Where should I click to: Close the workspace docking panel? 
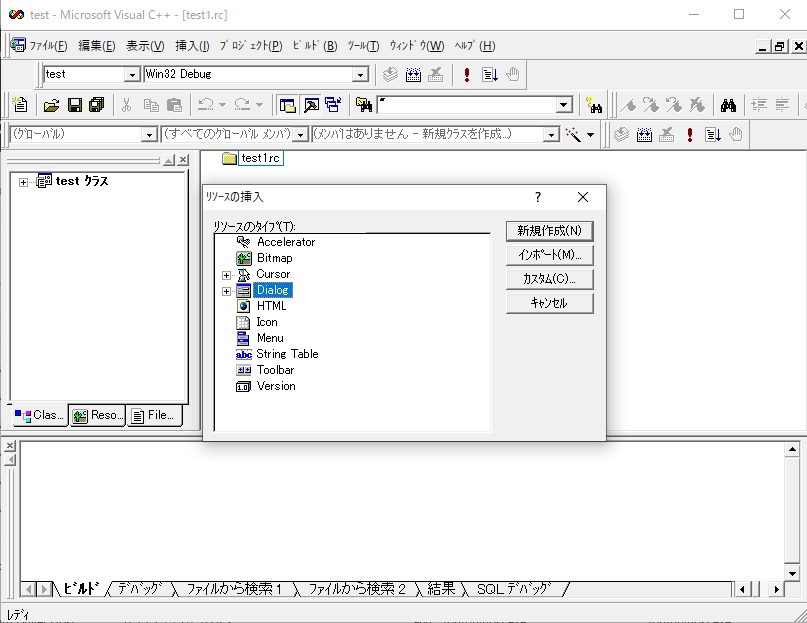(183, 160)
